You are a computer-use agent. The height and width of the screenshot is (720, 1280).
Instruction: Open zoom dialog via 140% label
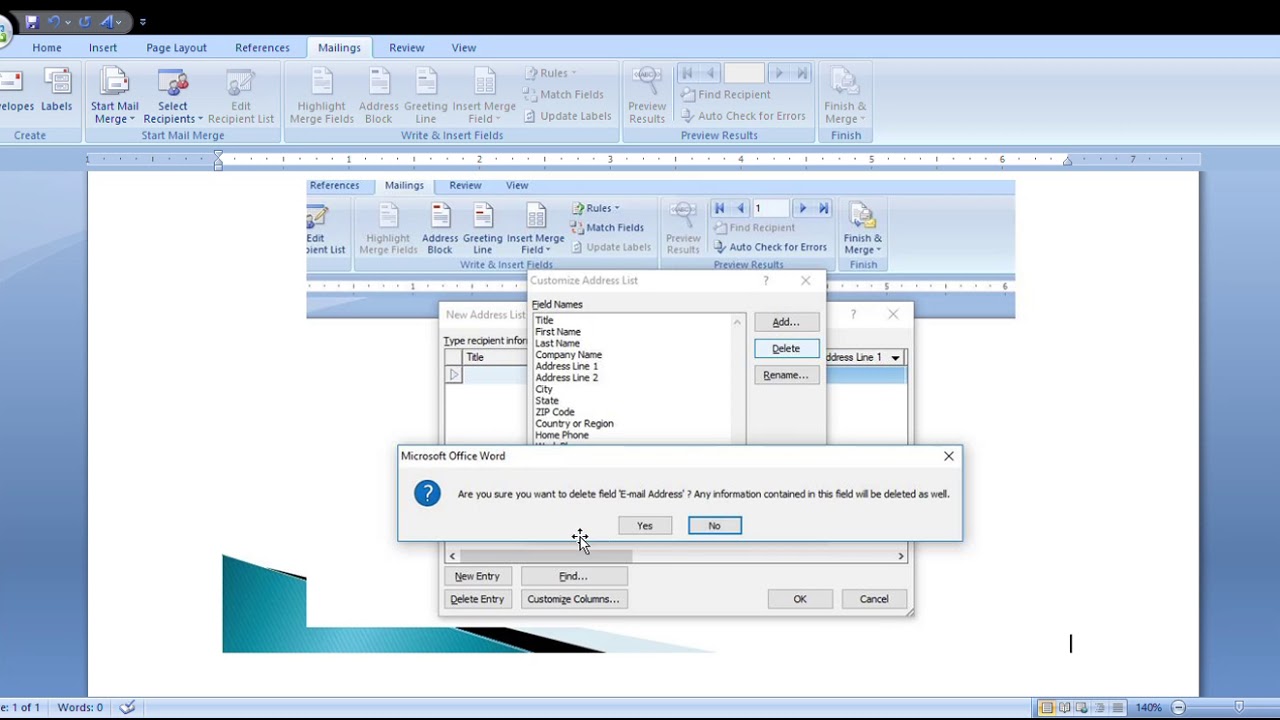tap(1148, 707)
